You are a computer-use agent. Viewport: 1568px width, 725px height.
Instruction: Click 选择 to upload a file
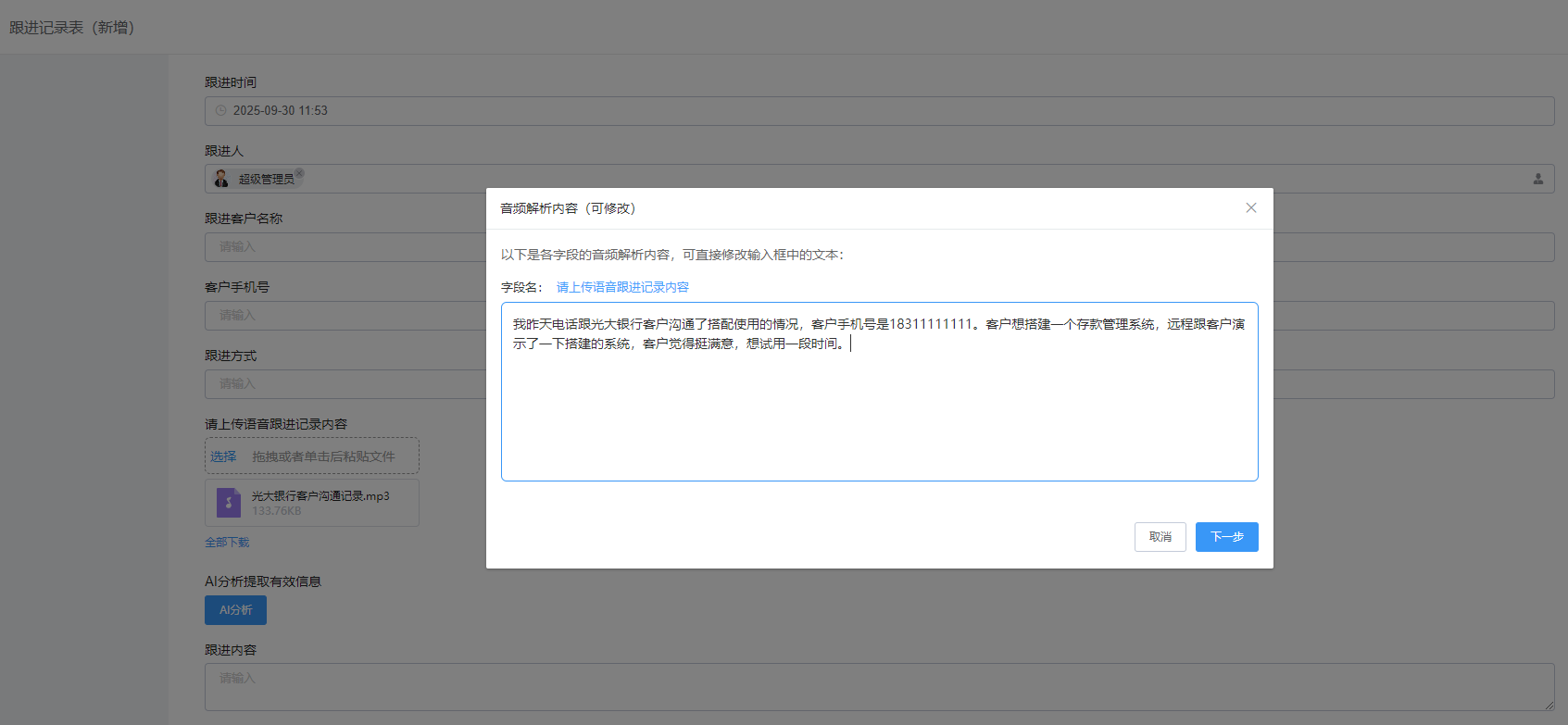(x=223, y=456)
